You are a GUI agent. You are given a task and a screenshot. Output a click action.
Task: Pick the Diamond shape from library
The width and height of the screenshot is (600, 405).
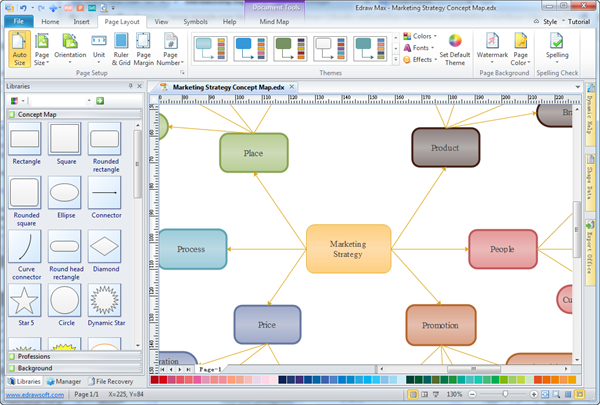click(105, 244)
